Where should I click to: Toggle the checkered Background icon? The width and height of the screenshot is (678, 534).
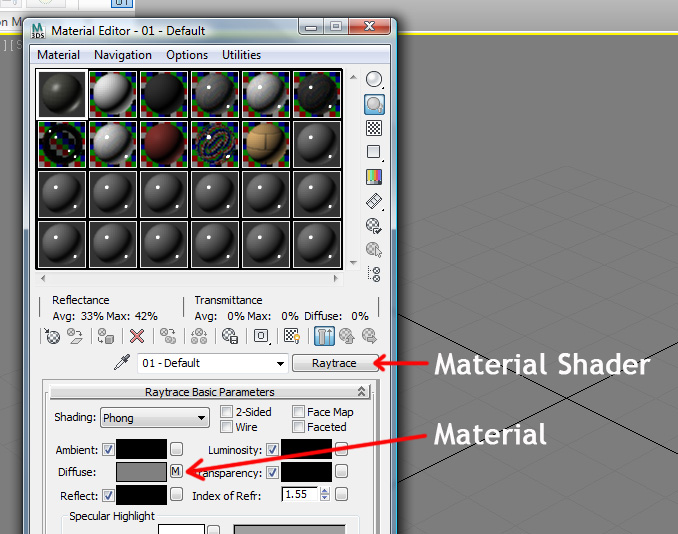pos(374,128)
